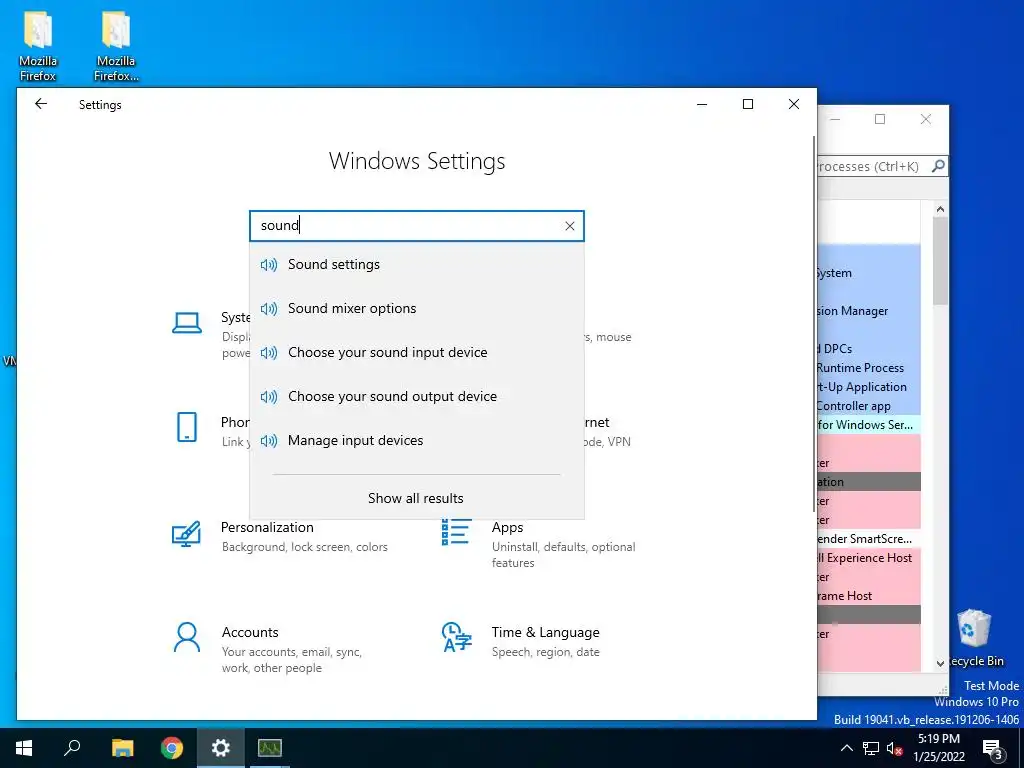
Task: Open Time & Language icon
Action: (x=456, y=637)
